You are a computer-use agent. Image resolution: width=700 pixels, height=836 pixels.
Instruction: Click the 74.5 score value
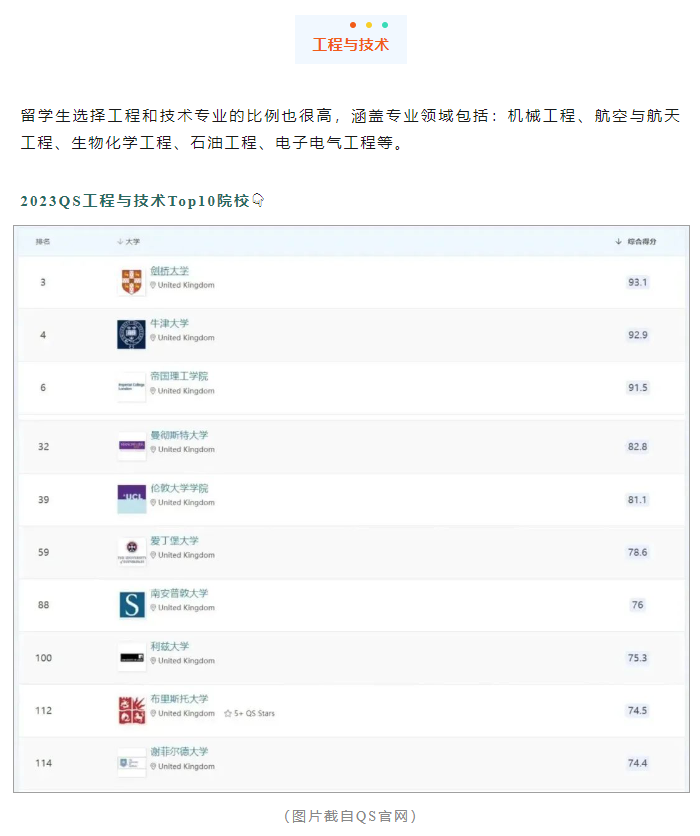[x=638, y=711]
